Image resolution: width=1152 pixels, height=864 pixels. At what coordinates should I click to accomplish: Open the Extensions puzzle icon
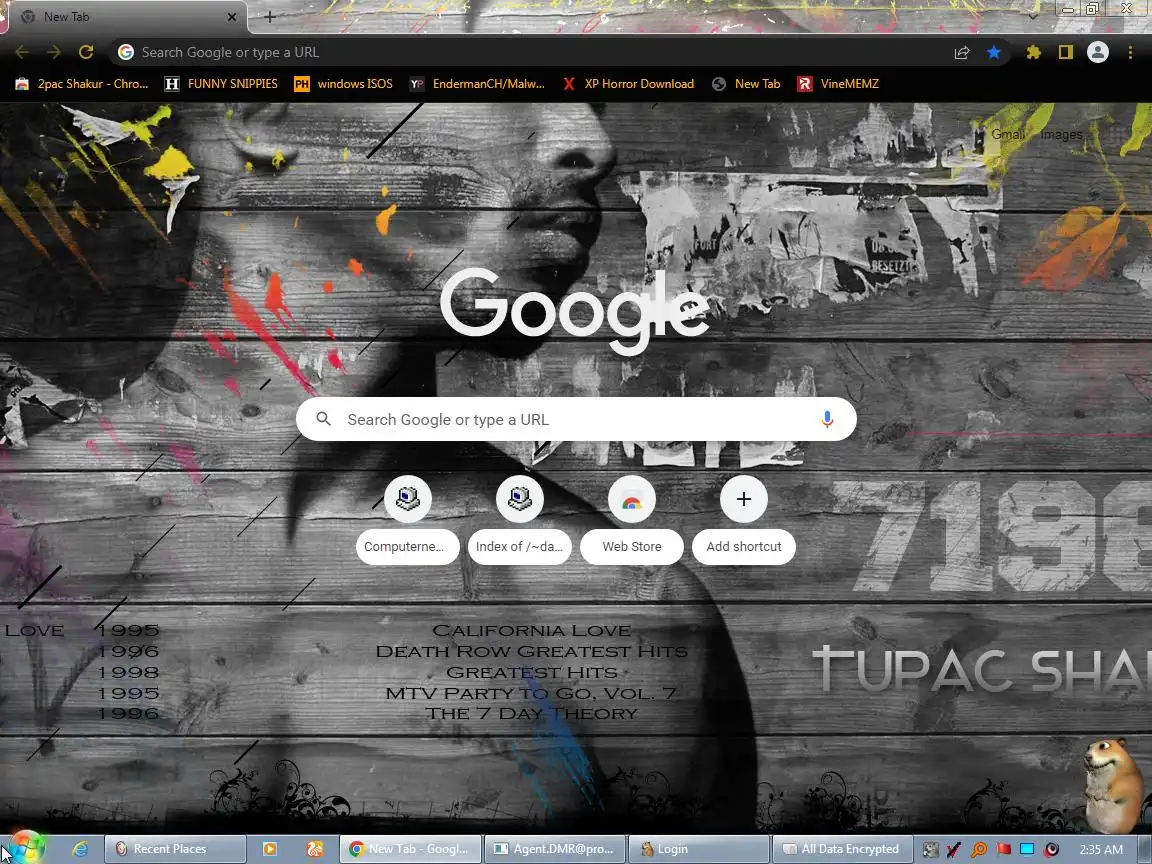click(x=1034, y=52)
